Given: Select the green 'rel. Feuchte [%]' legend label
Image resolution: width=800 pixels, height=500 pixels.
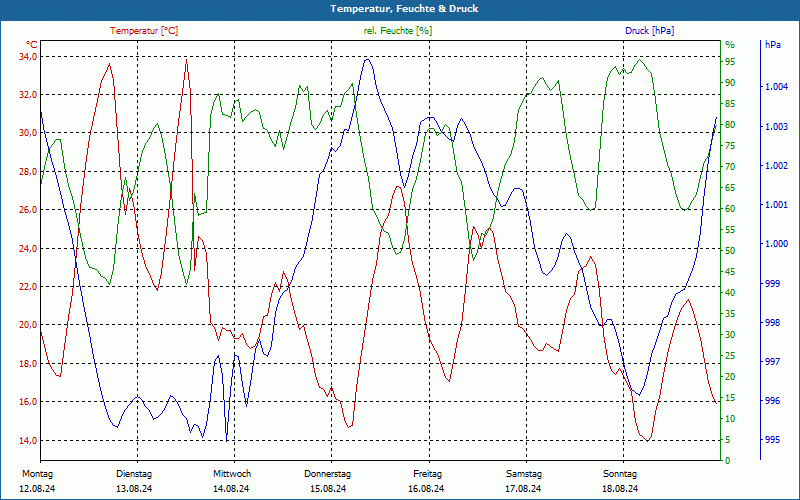Looking at the screenshot, I should click(398, 31).
